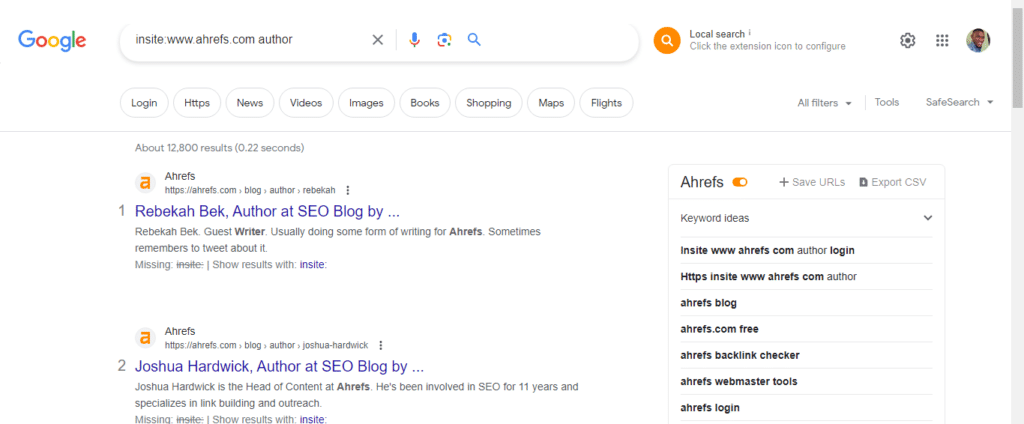The width and height of the screenshot is (1024, 424).
Task: Open more options for the Rebekah result
Action: pos(347,190)
